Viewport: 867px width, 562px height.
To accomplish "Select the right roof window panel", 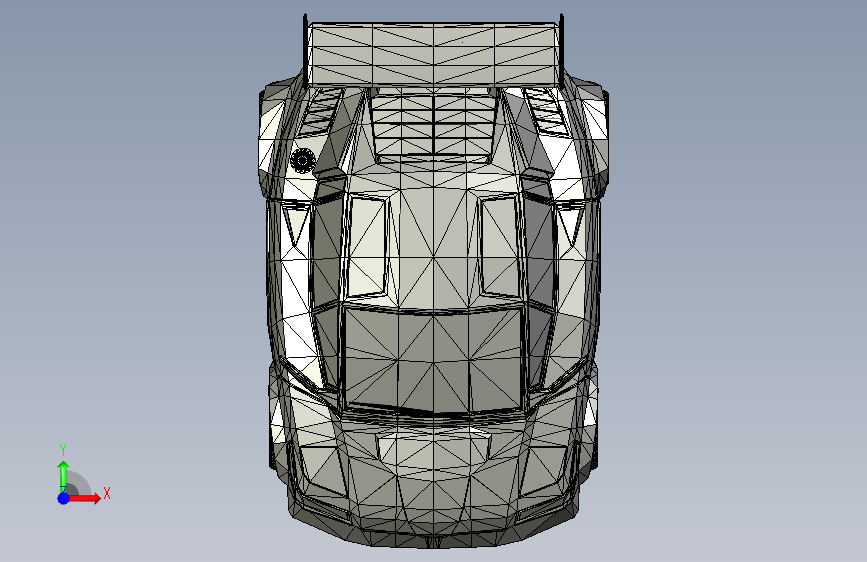I will click(x=500, y=247).
